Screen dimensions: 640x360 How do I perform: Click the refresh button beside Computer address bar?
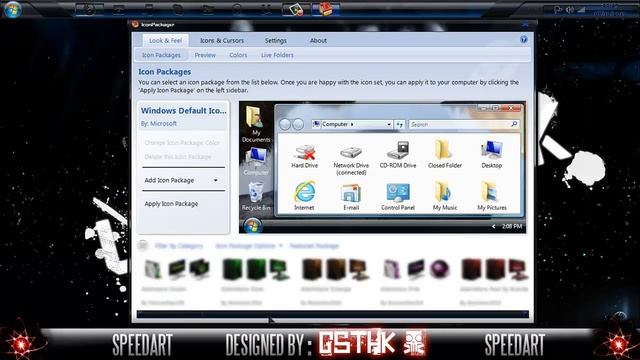(400, 124)
